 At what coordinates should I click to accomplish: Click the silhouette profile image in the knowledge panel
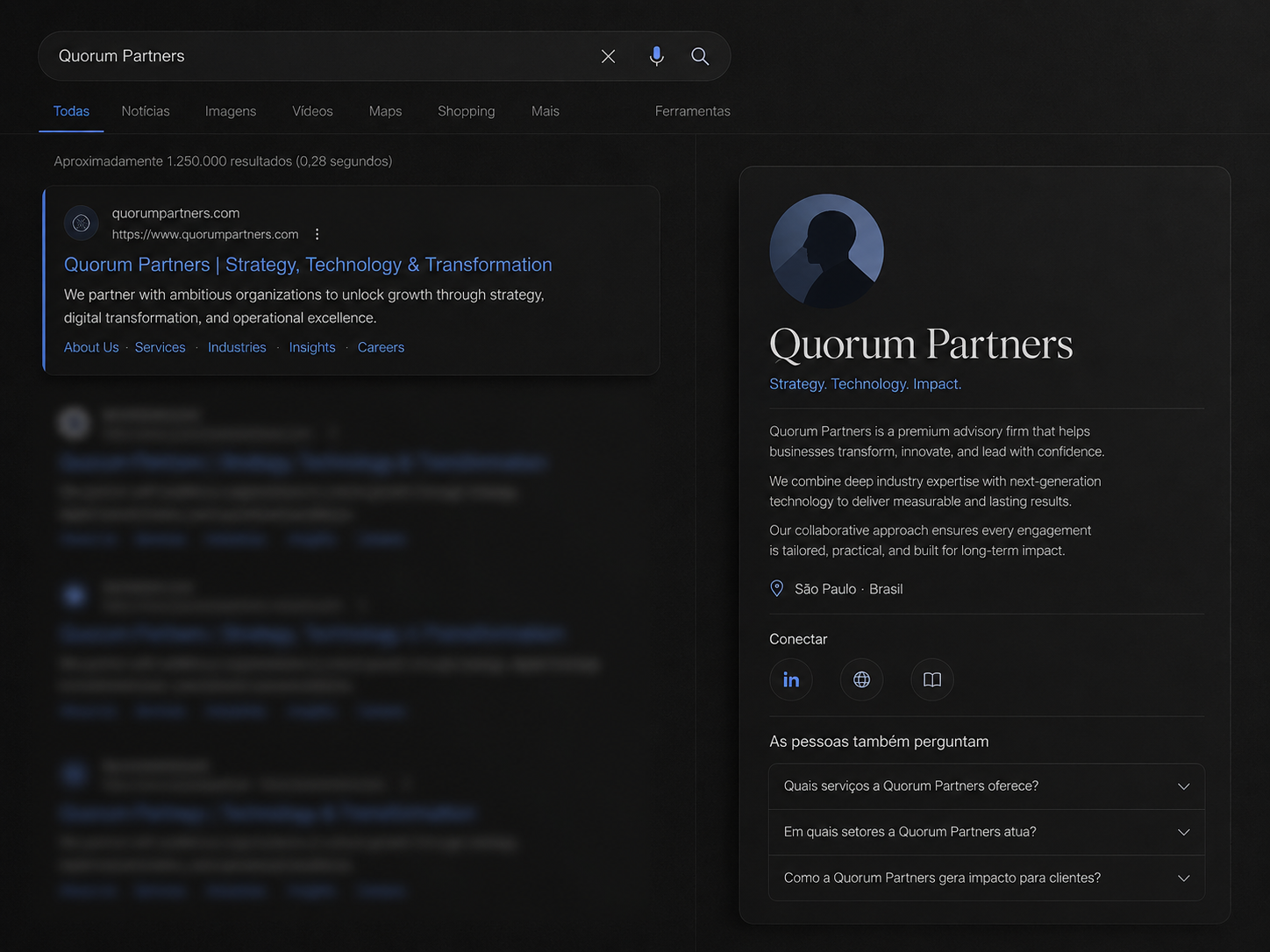click(x=826, y=251)
